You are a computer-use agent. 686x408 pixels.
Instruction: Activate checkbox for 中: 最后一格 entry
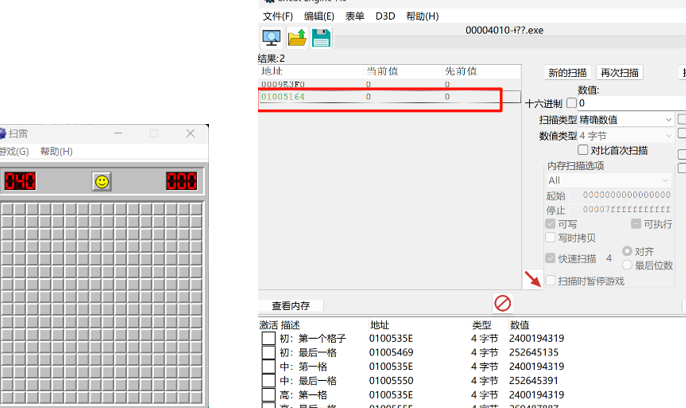[x=268, y=380]
